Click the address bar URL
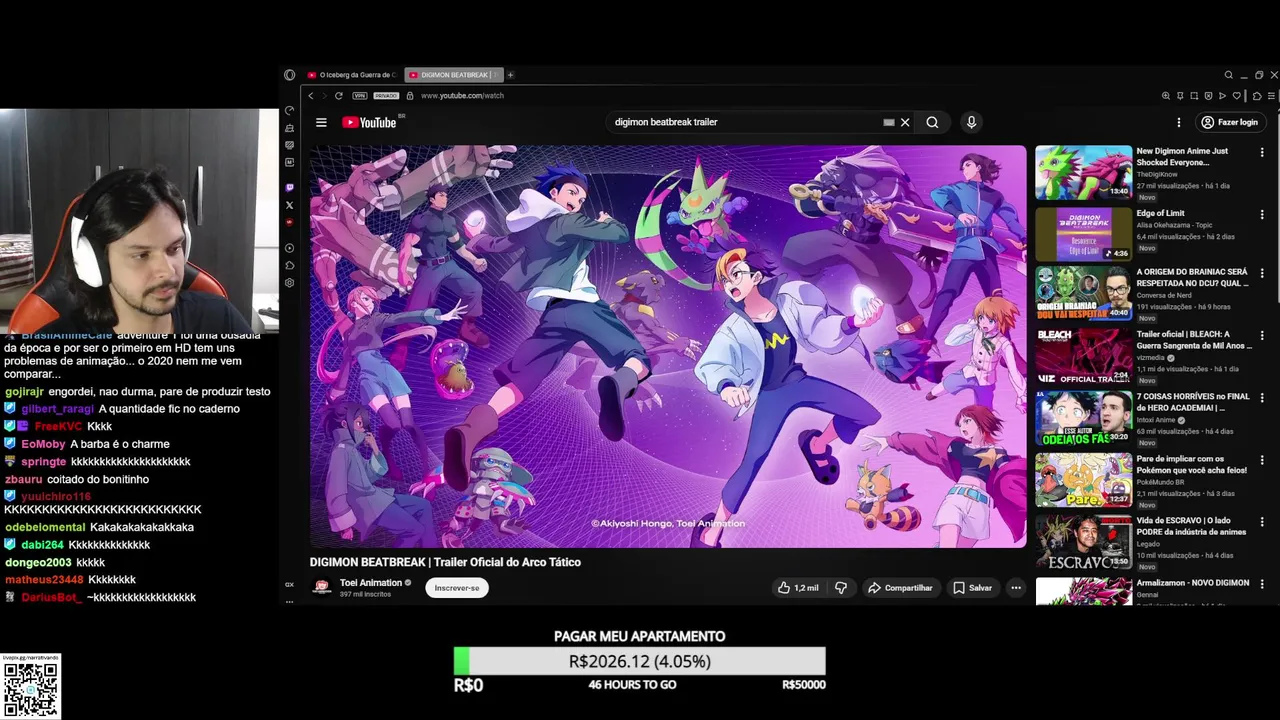Screen dimensions: 1280x720 coord(462,96)
